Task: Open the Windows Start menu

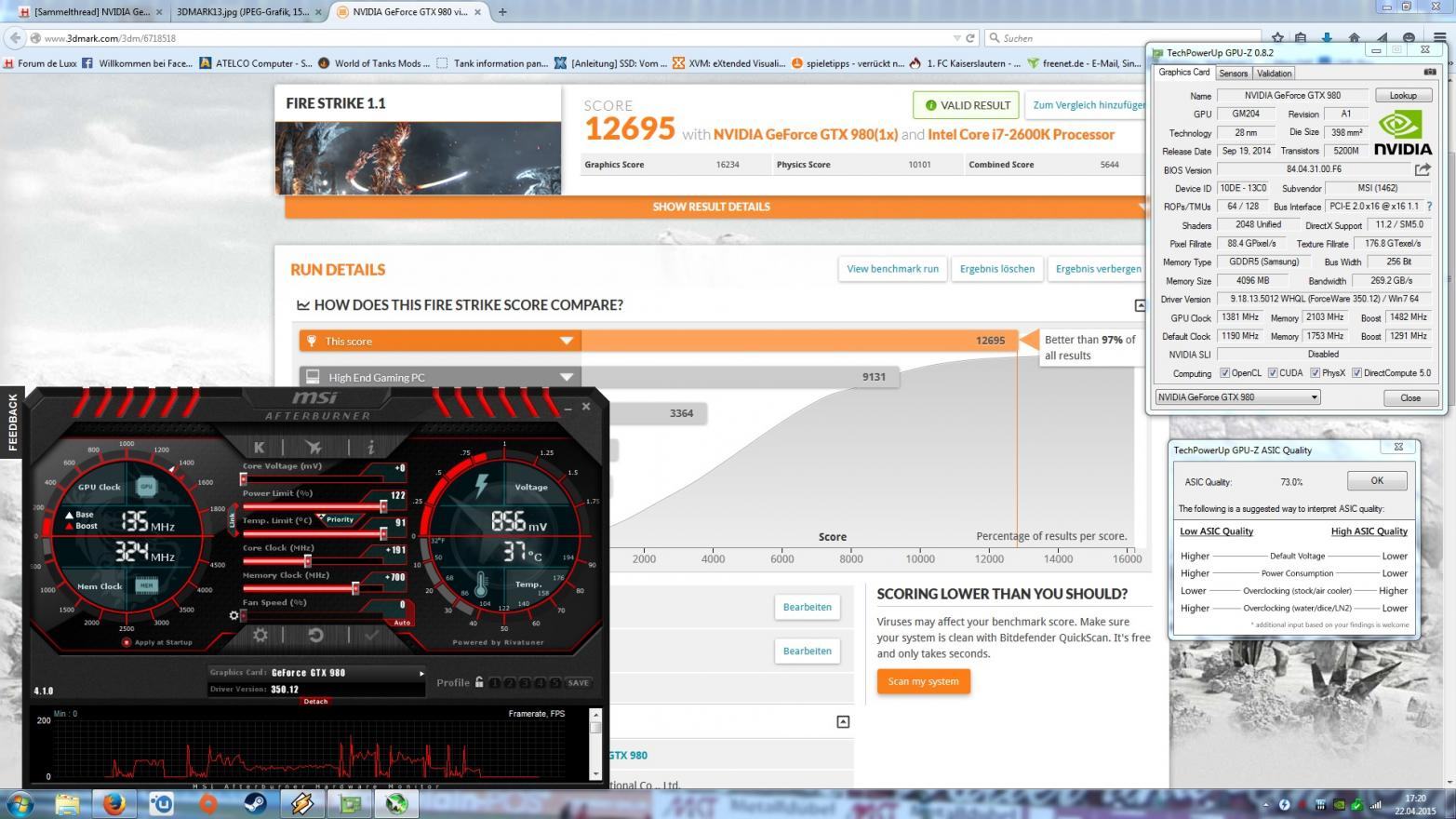Action: (x=20, y=803)
